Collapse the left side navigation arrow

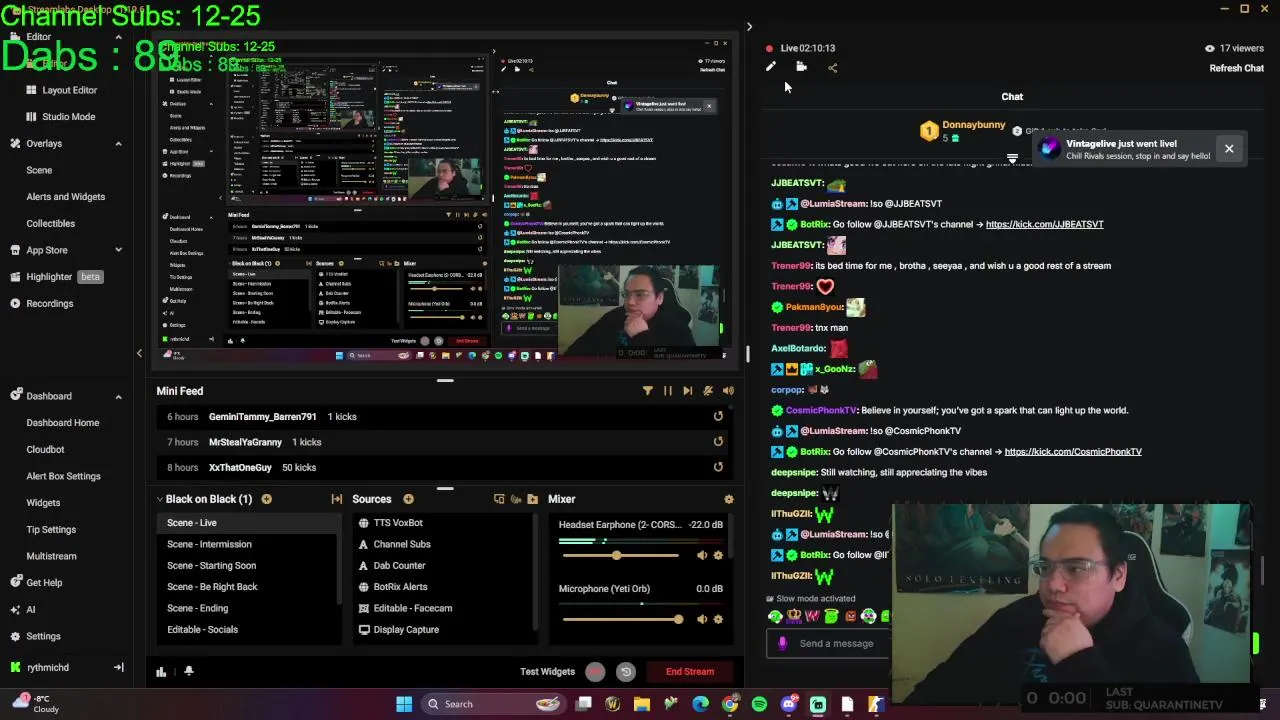coord(139,353)
